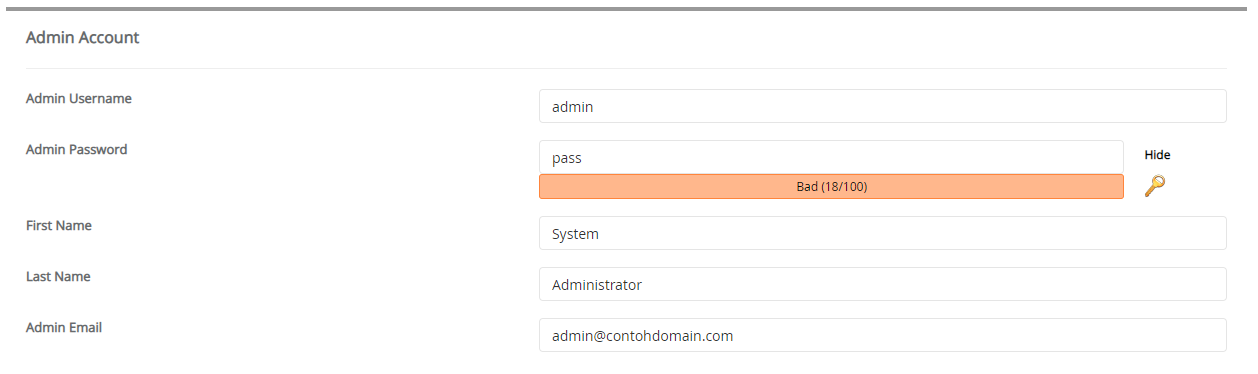This screenshot has height=374, width=1258.
Task: Click the gray top border bar
Action: (629, 9)
